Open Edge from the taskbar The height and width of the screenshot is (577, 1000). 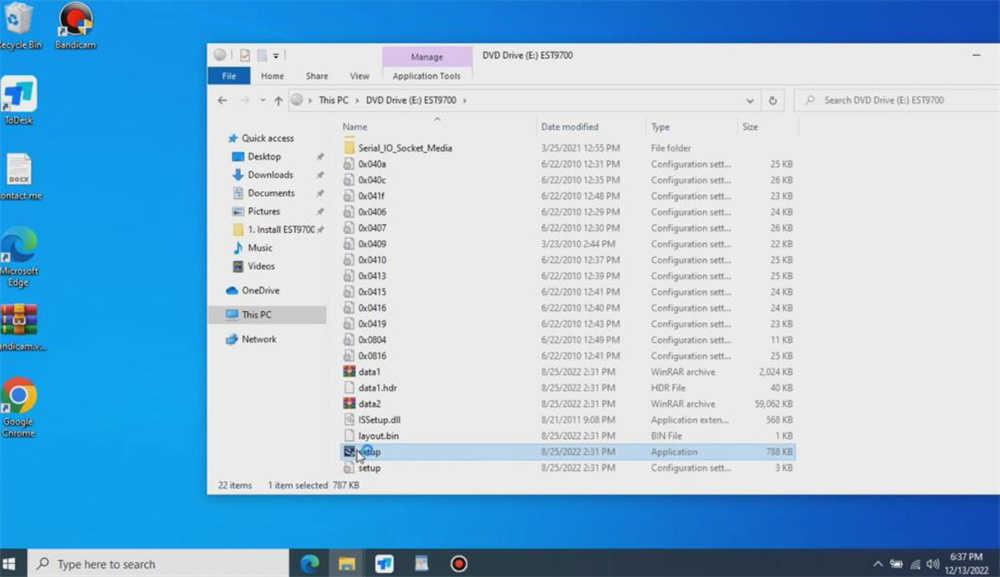[310, 564]
